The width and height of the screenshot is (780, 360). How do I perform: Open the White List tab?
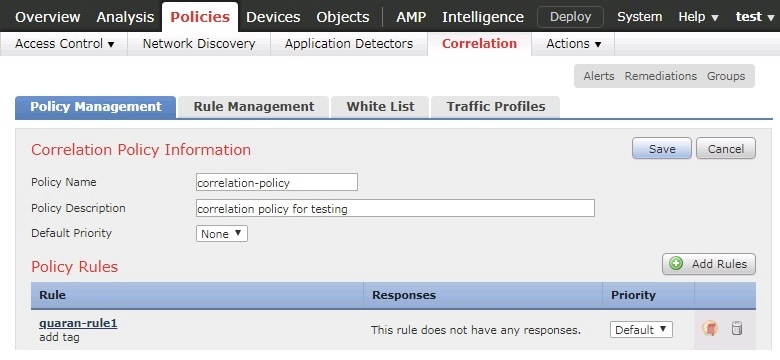pyautogui.click(x=380, y=107)
